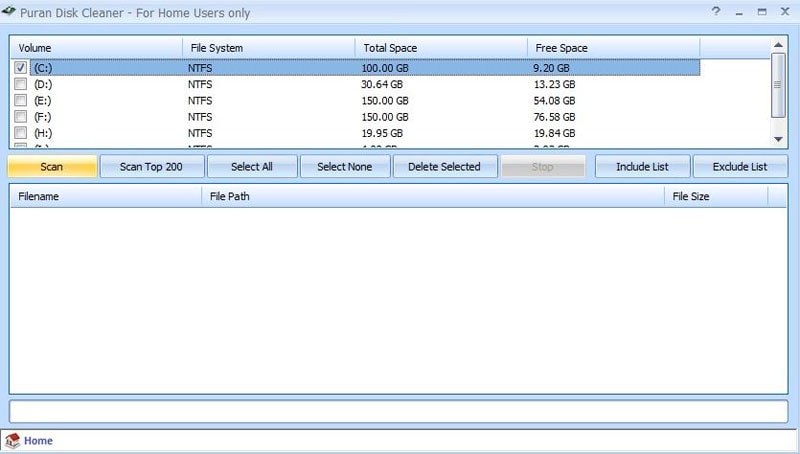
Task: Click the volume list scroll down arrow
Action: (x=778, y=139)
